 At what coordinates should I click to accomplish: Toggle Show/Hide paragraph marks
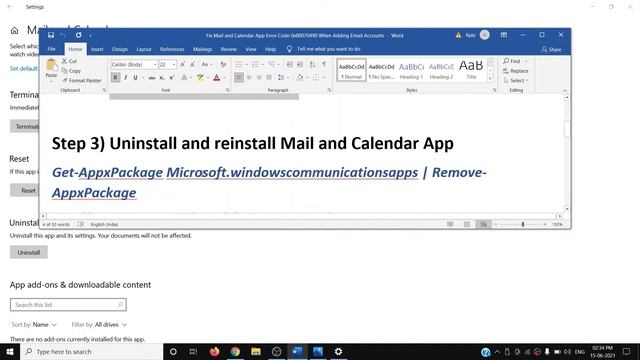324,64
